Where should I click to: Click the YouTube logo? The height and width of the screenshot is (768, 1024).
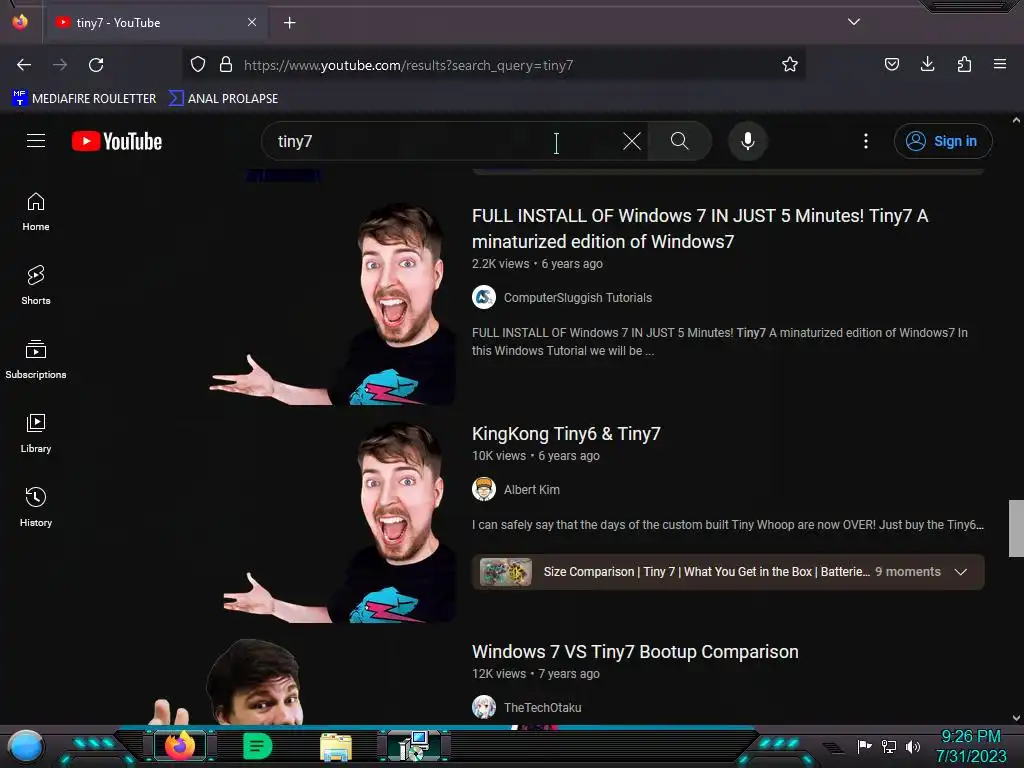[x=117, y=141]
